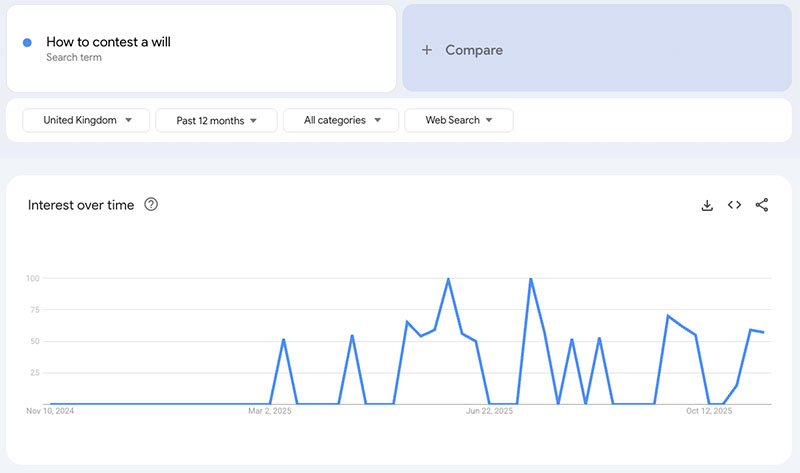Click the 'Interest over time' heading
The width and height of the screenshot is (800, 473).
point(80,205)
